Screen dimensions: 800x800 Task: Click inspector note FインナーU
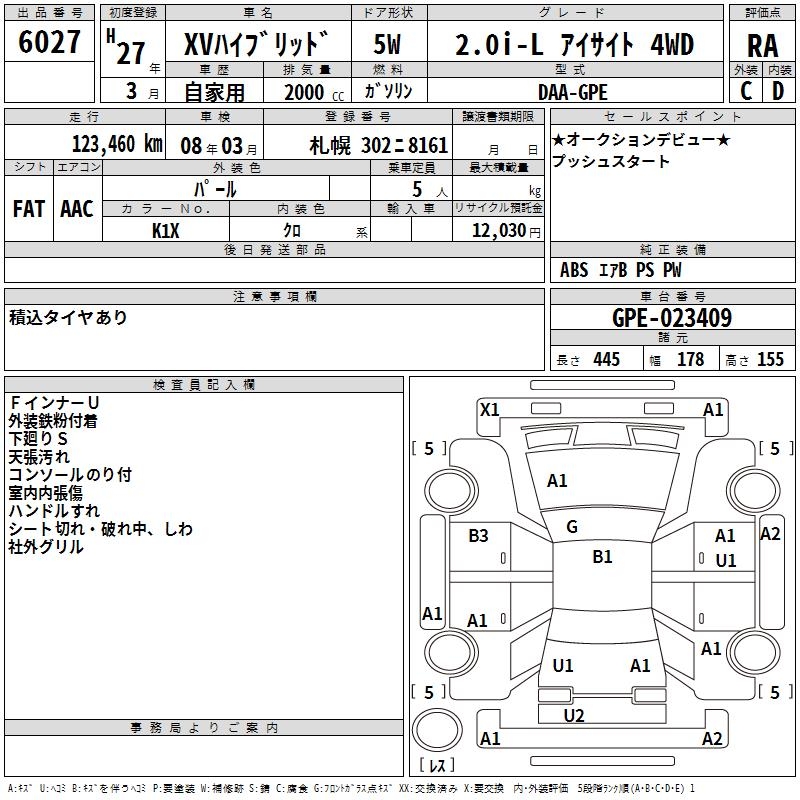[54, 403]
